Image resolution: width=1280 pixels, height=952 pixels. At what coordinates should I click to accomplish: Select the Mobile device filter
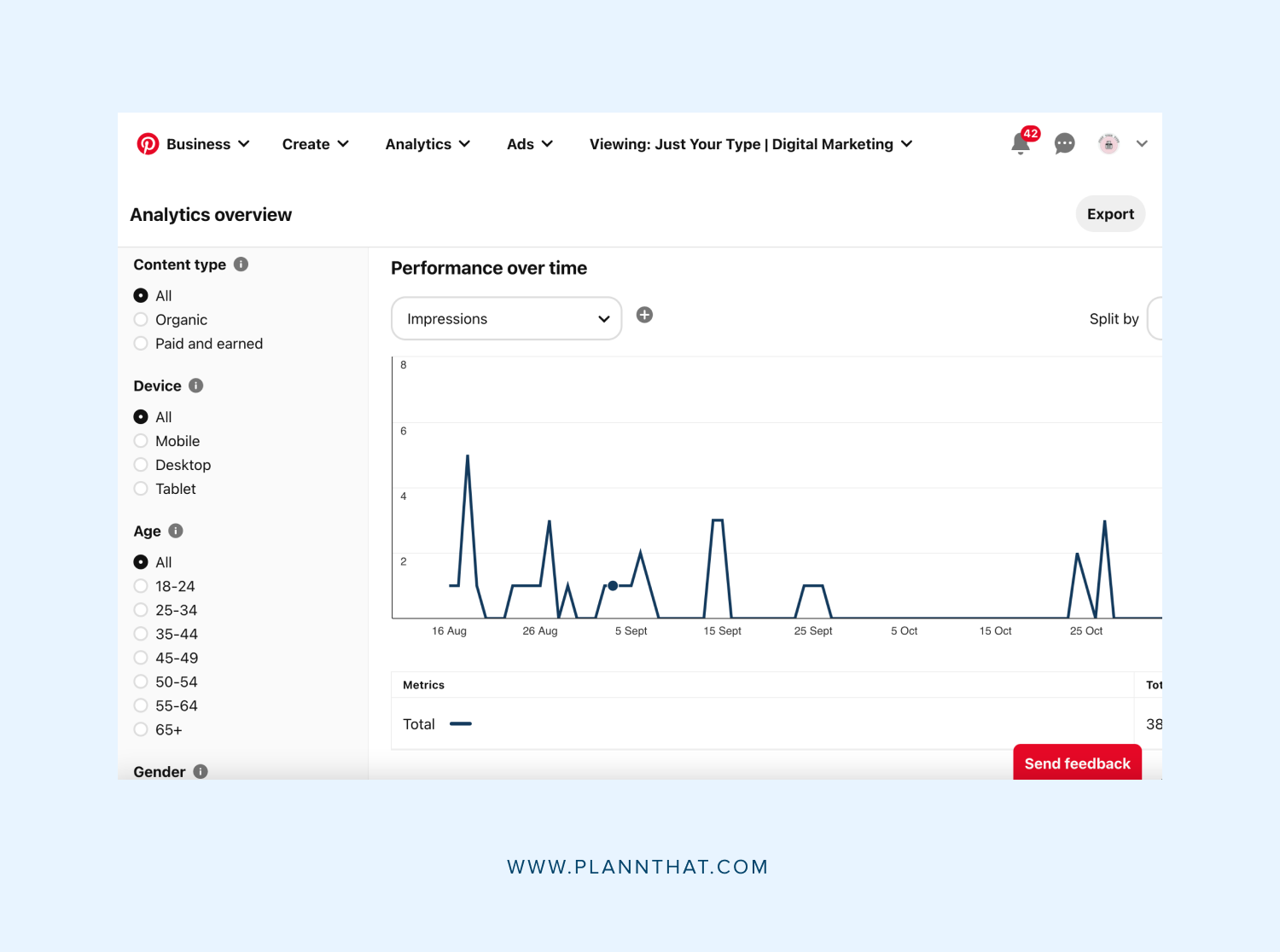(141, 440)
